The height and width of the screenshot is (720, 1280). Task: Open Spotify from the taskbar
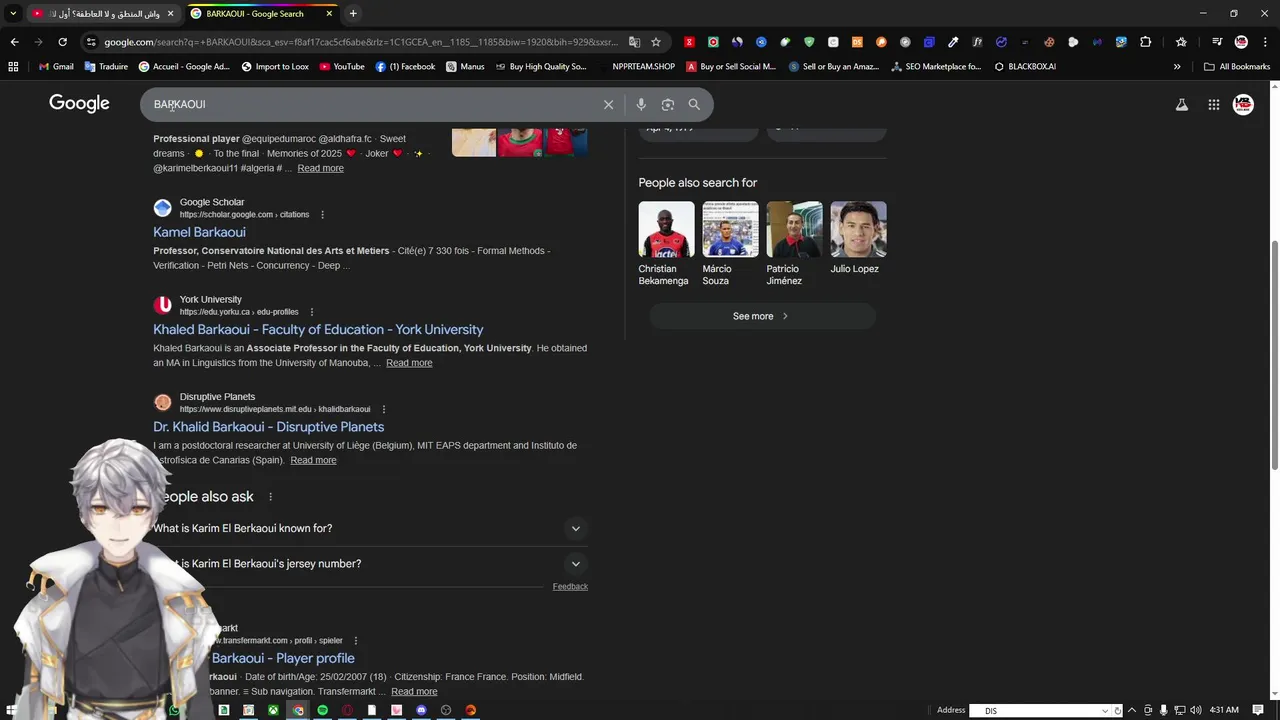click(x=322, y=710)
